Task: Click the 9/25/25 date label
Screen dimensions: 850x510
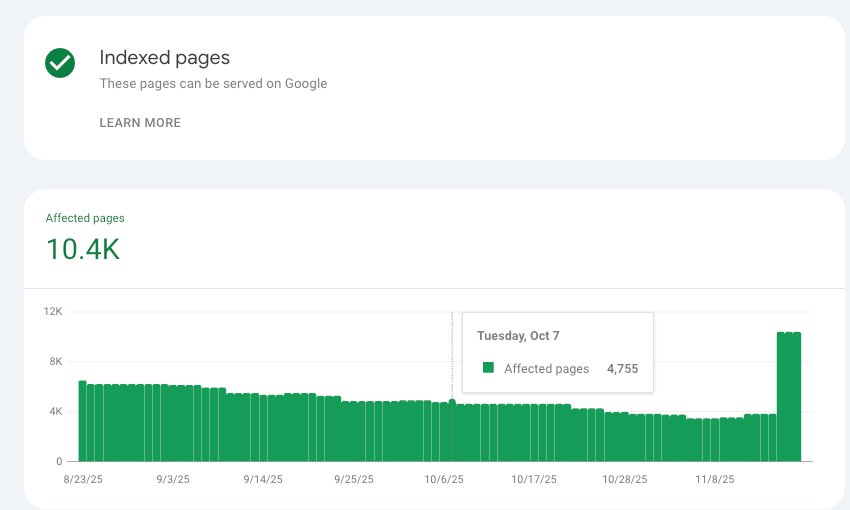Action: click(x=353, y=479)
